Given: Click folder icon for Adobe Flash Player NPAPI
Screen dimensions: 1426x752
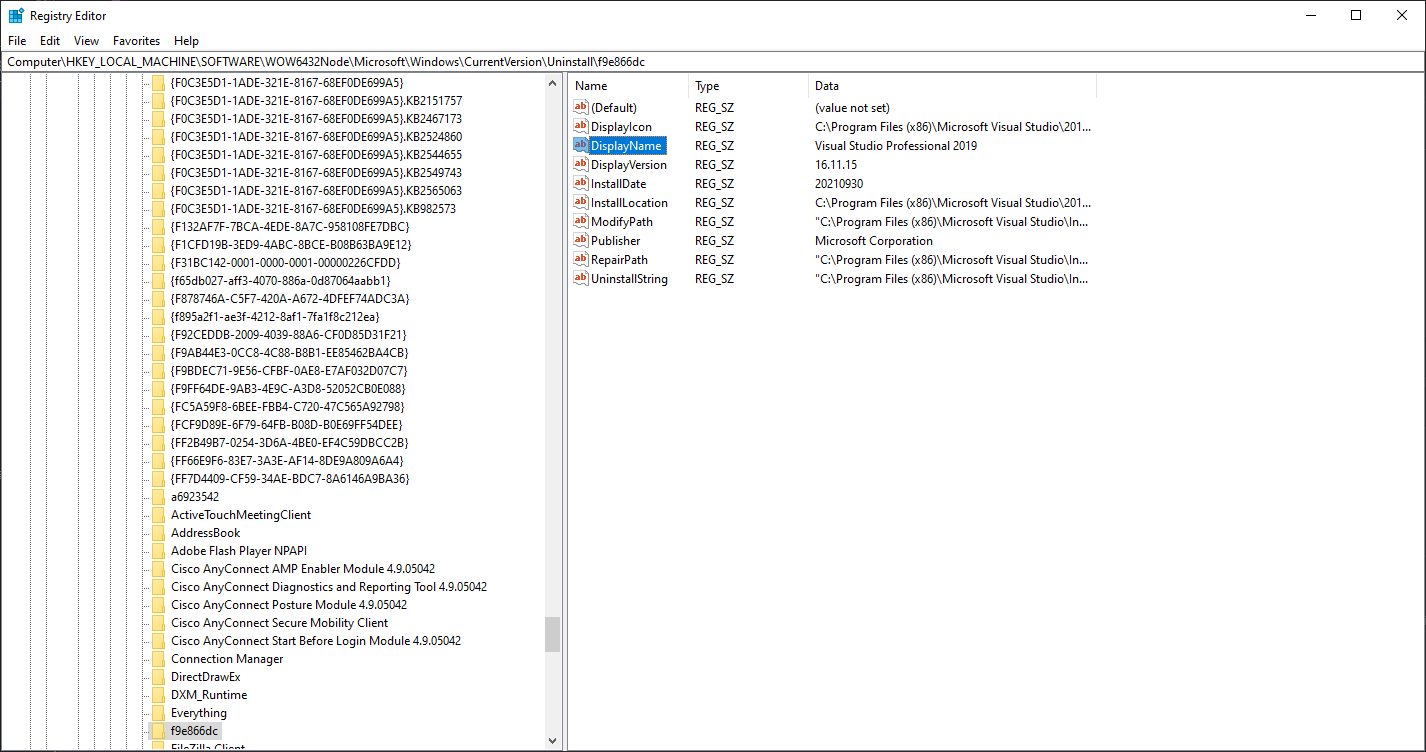Looking at the screenshot, I should [158, 551].
